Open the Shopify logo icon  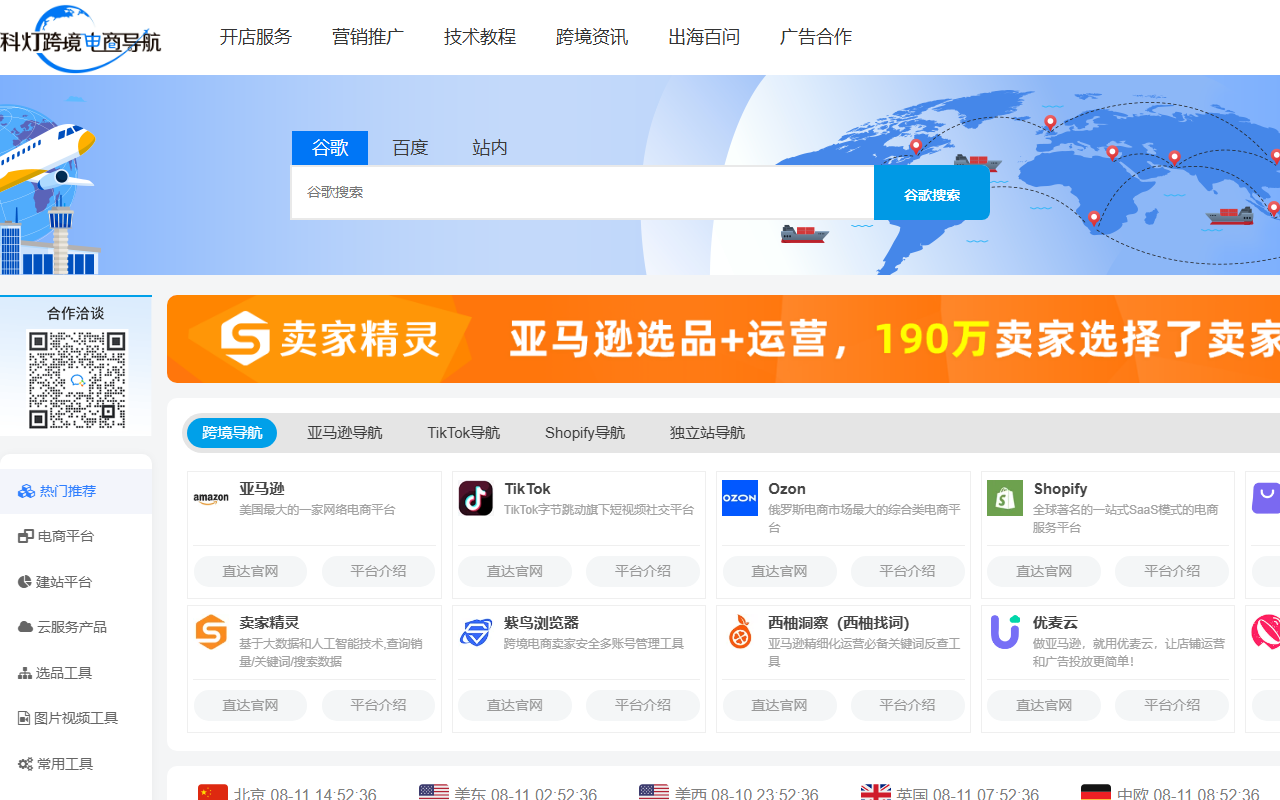tap(1005, 498)
